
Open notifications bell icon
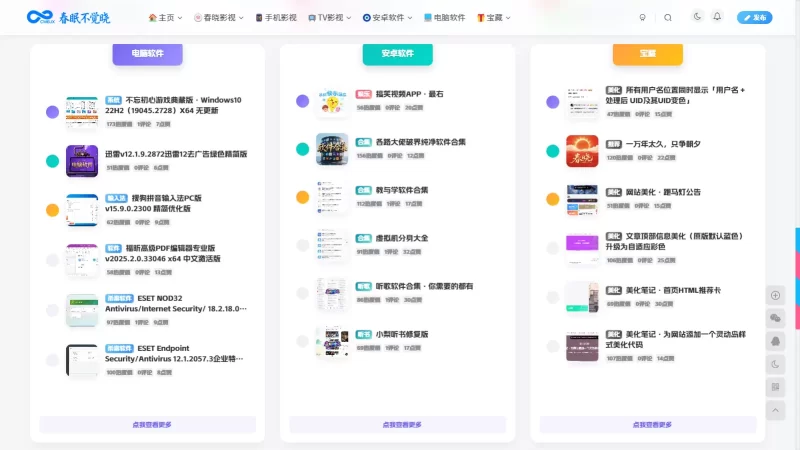tap(717, 16)
